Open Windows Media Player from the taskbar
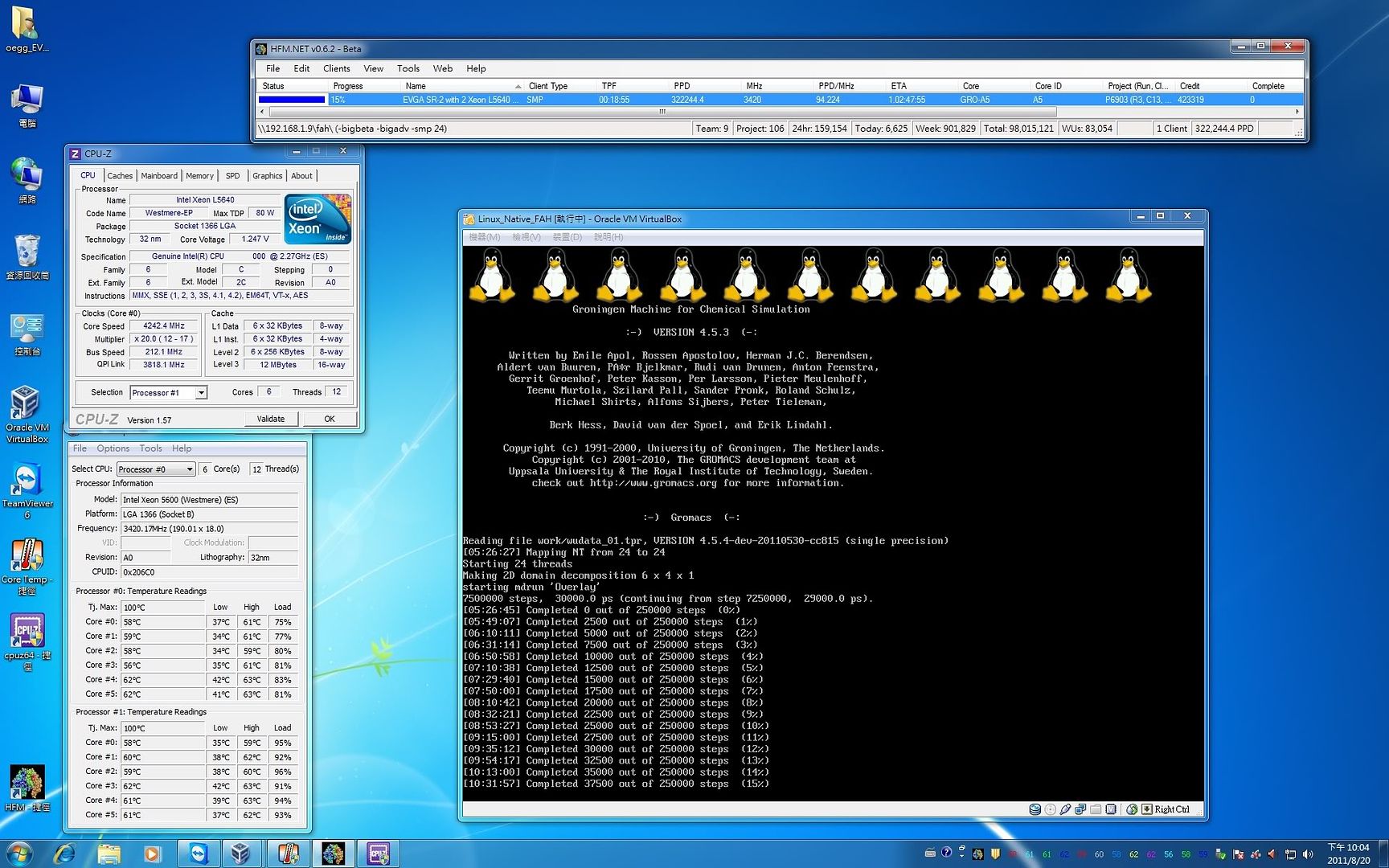Image resolution: width=1389 pixels, height=868 pixels. coord(152,854)
